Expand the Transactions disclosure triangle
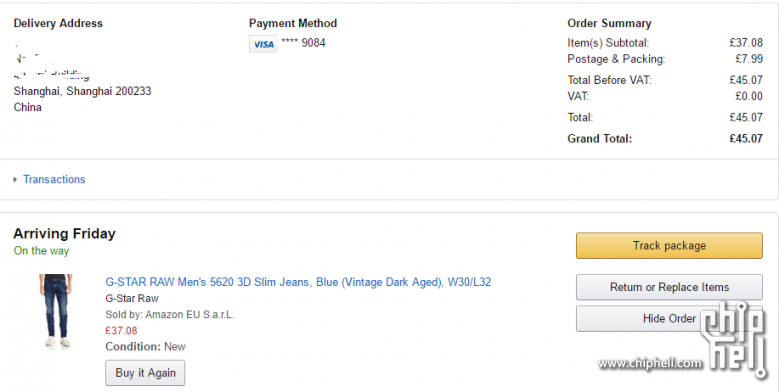This screenshot has height=392, width=779. pyautogui.click(x=15, y=179)
